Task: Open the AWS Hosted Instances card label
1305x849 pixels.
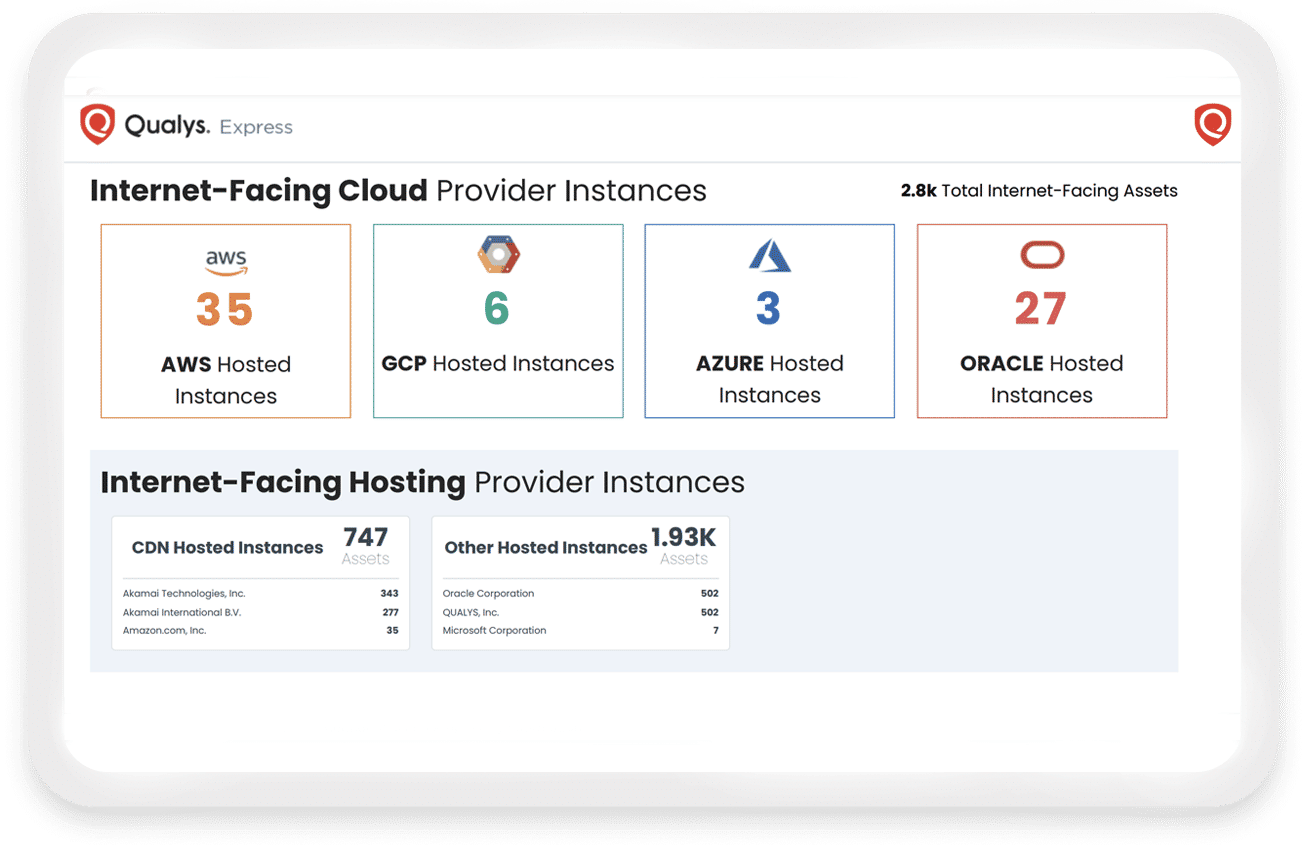Action: pos(226,380)
